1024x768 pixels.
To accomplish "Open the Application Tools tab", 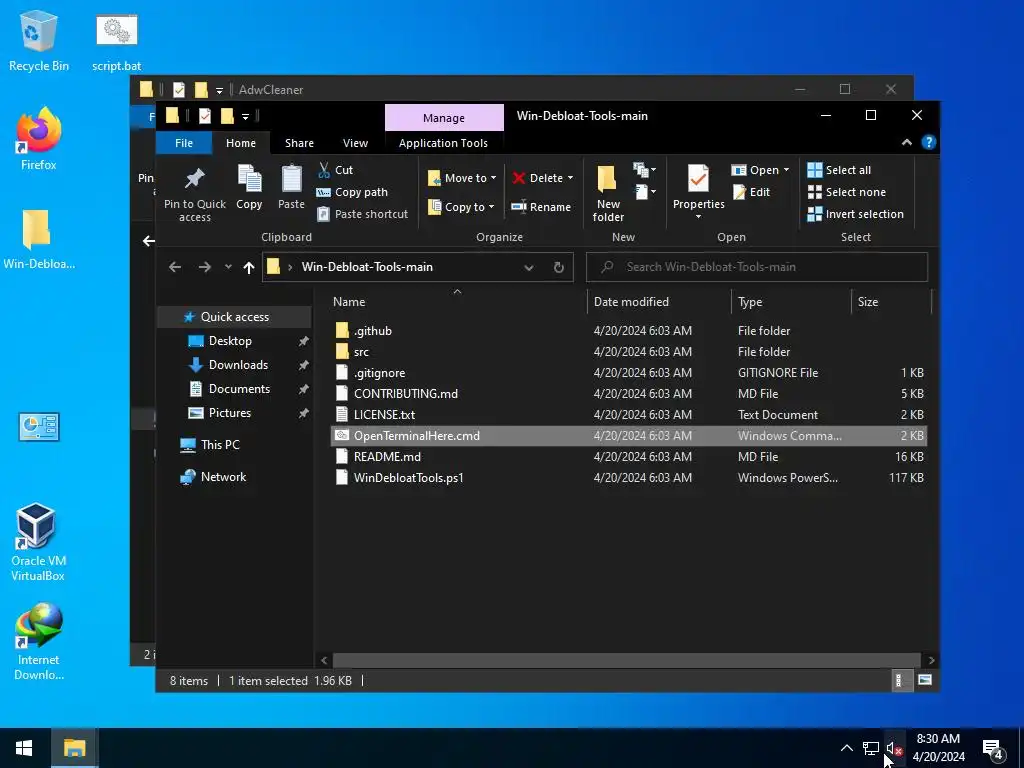I will pos(443,143).
